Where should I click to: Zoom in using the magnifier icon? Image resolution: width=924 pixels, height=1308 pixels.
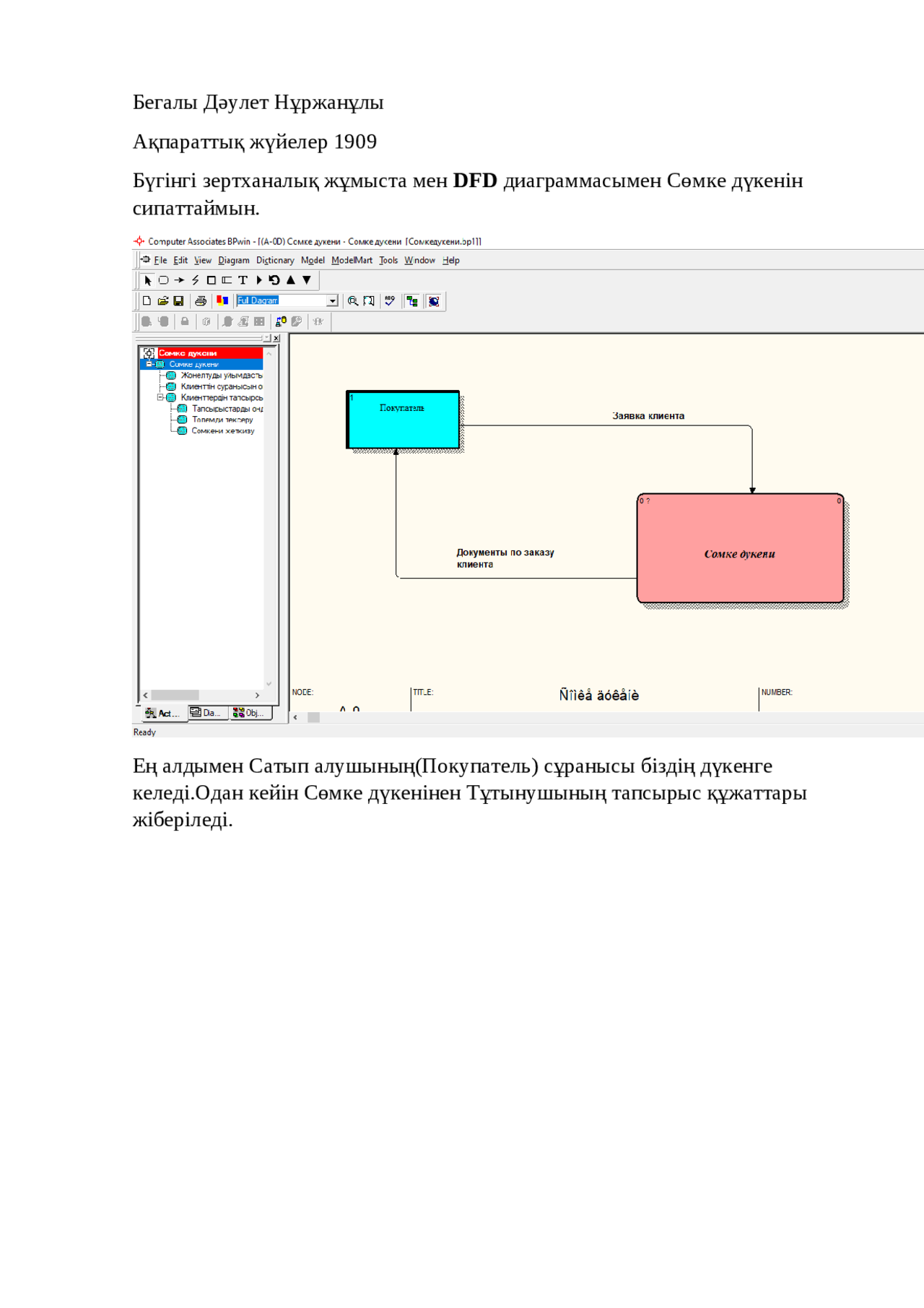353,301
